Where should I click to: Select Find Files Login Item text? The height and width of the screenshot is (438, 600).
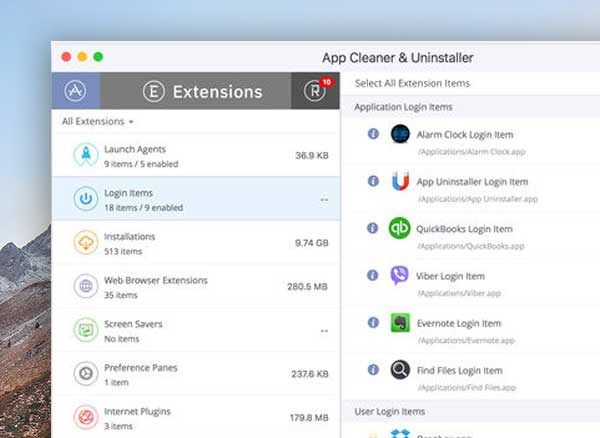(x=460, y=370)
